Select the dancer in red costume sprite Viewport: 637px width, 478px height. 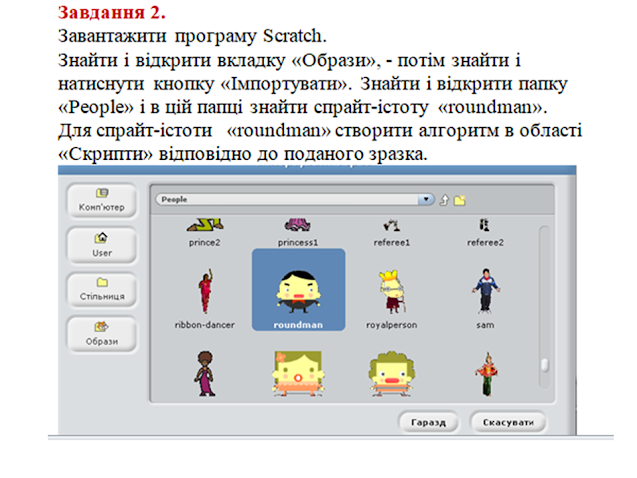pyautogui.click(x=486, y=374)
